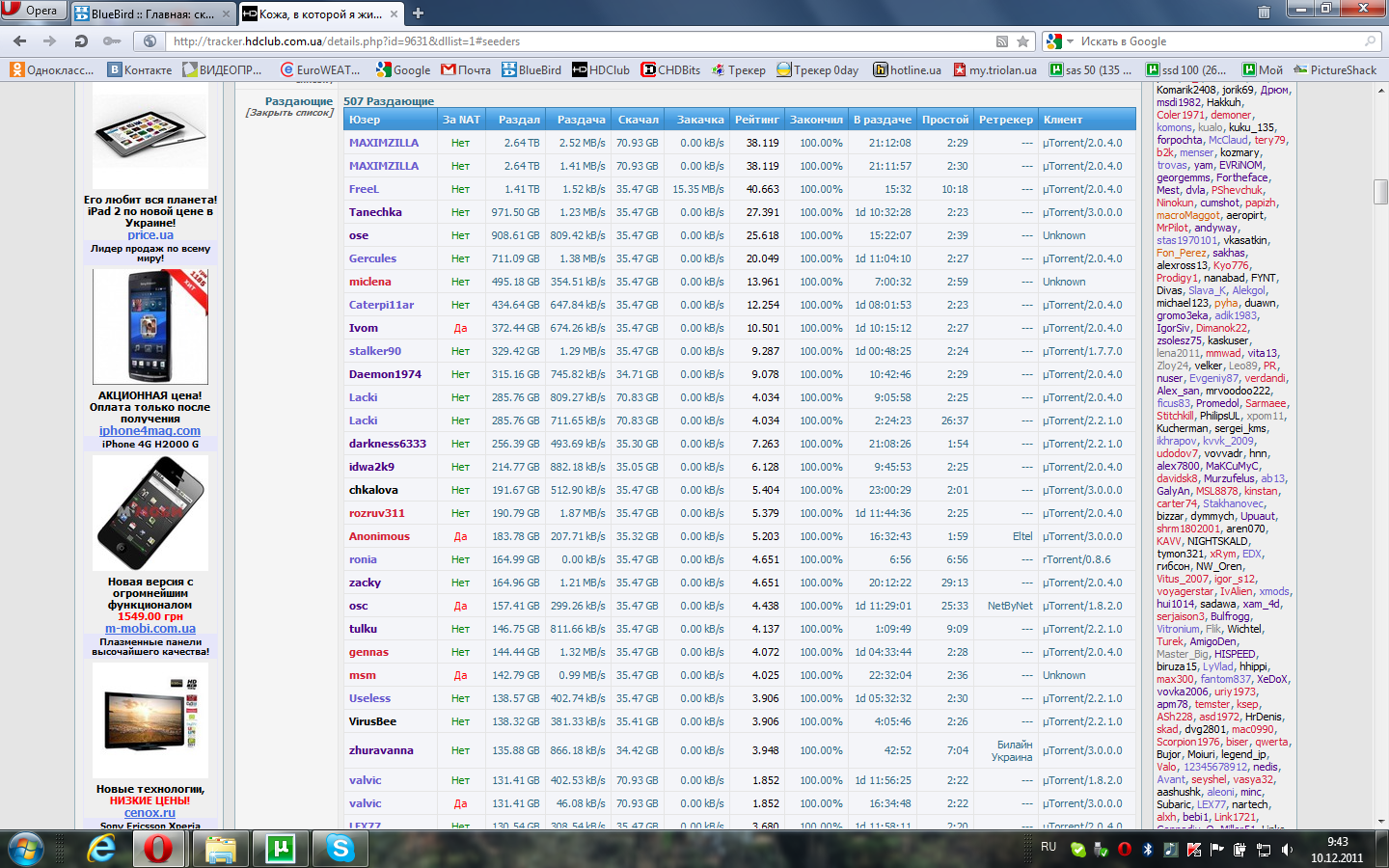Click the 'В раздаче' column header
1389x868 pixels.
tap(883, 120)
